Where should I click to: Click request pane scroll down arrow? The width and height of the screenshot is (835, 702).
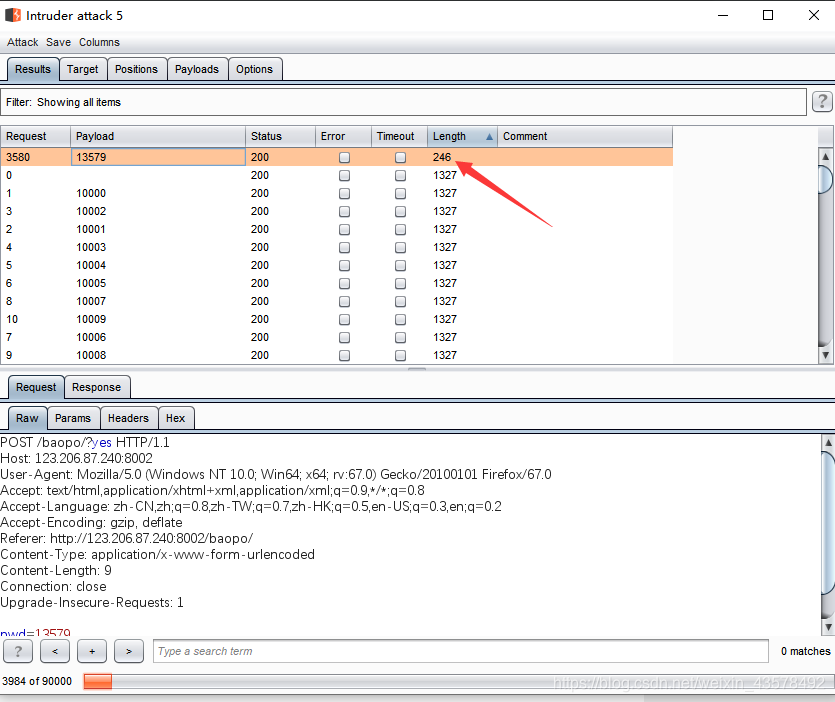click(x=828, y=627)
